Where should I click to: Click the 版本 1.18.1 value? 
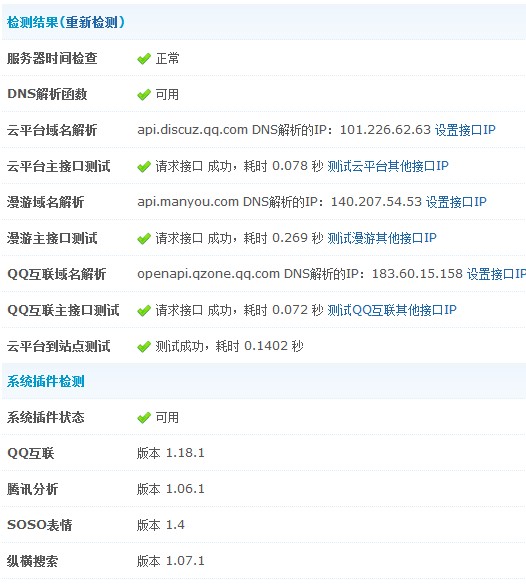tap(170, 453)
